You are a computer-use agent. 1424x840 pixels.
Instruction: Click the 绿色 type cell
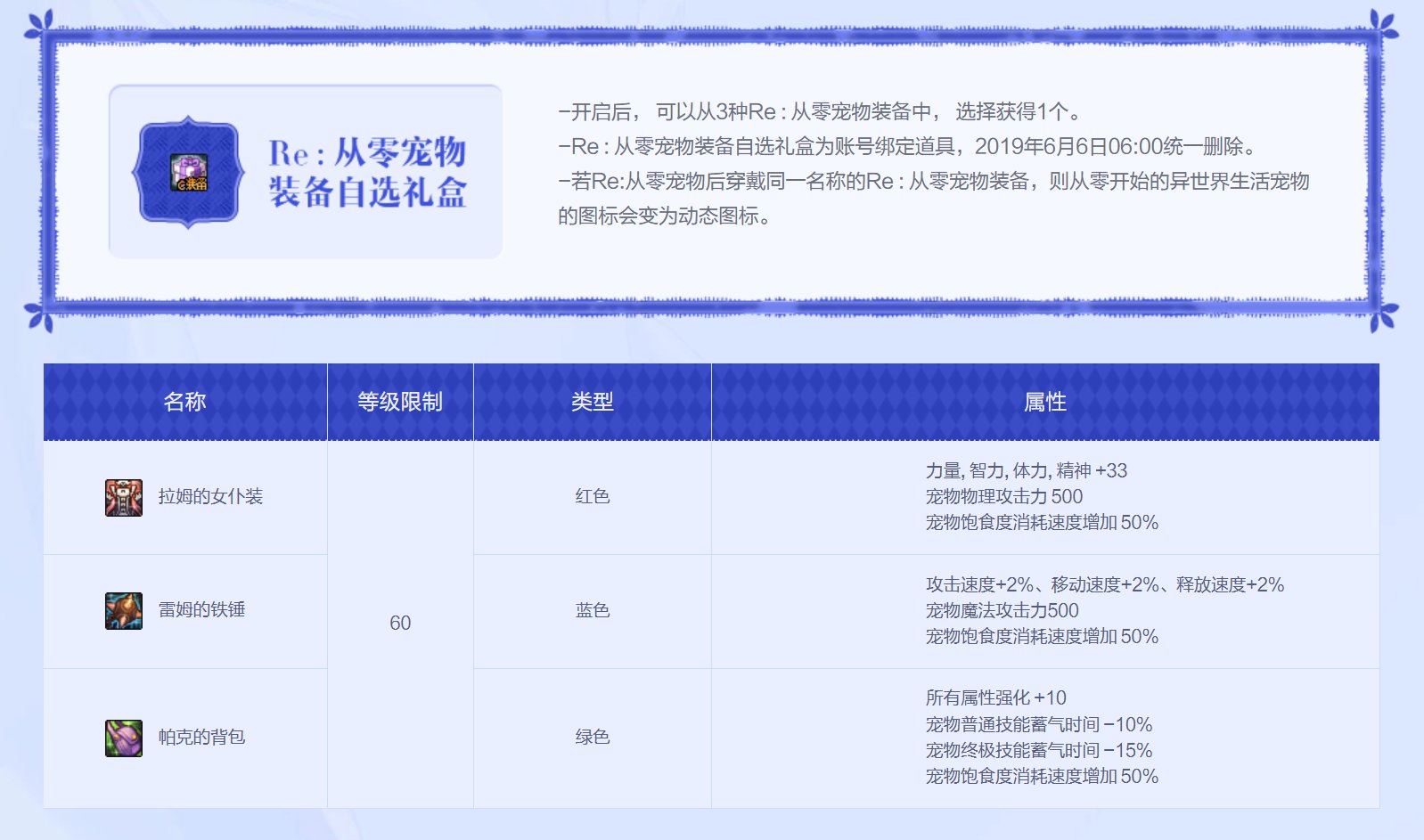coord(593,738)
